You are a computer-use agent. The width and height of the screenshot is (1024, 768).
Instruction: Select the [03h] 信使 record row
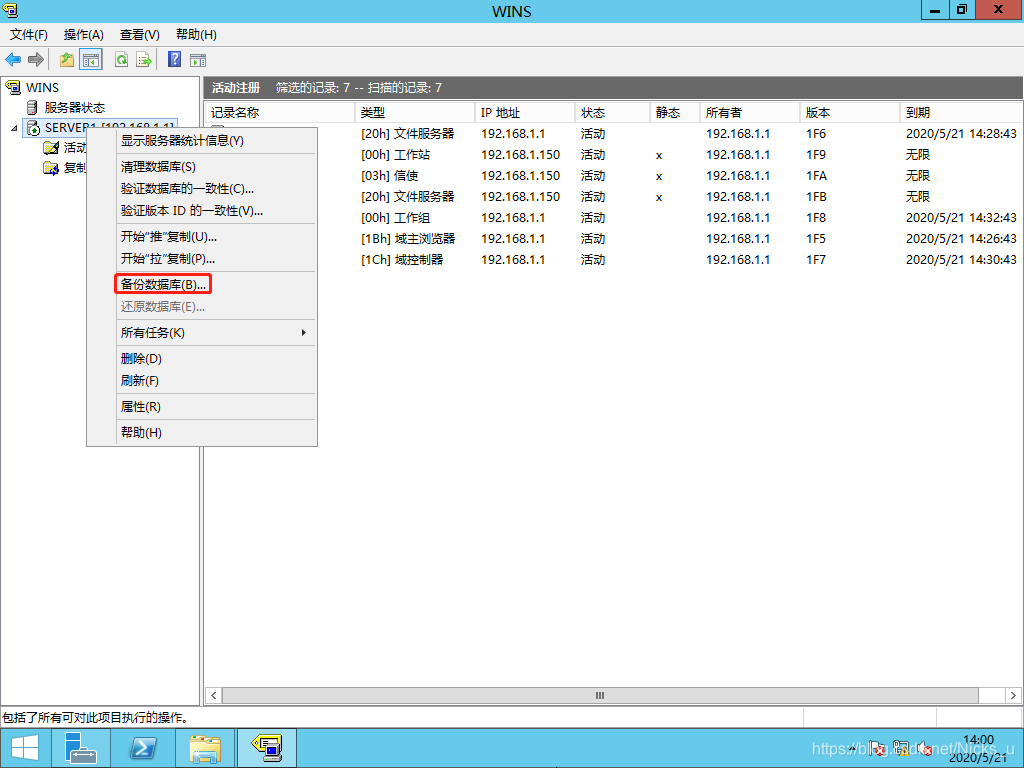click(x=614, y=176)
